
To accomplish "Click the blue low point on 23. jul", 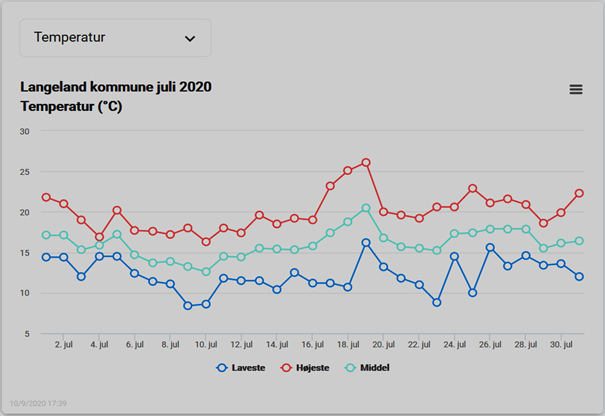I will pos(437,303).
